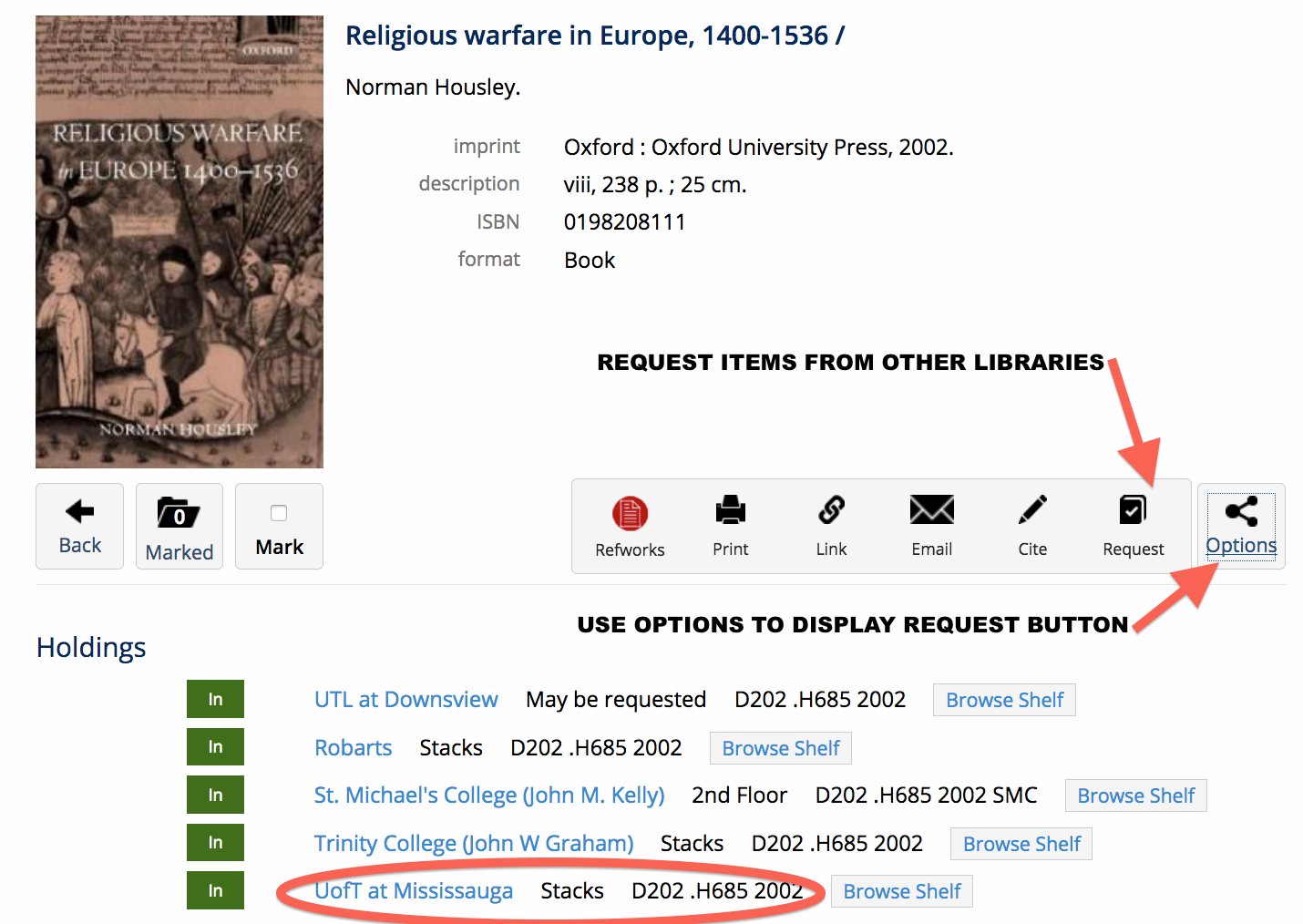Click the Request icon
This screenshot has height=924, width=1303.
pyautogui.click(x=1133, y=509)
